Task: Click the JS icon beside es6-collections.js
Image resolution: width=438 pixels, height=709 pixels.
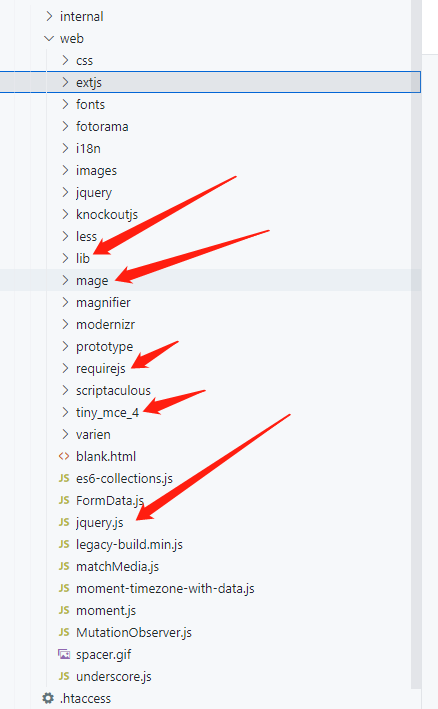Action: point(64,478)
